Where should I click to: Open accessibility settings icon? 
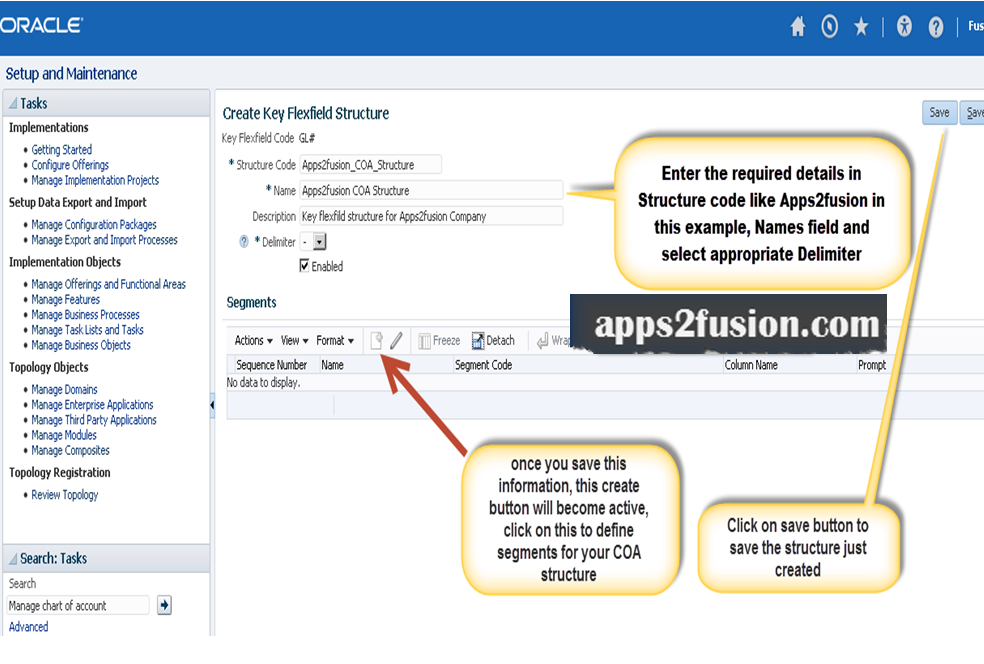pyautogui.click(x=904, y=26)
